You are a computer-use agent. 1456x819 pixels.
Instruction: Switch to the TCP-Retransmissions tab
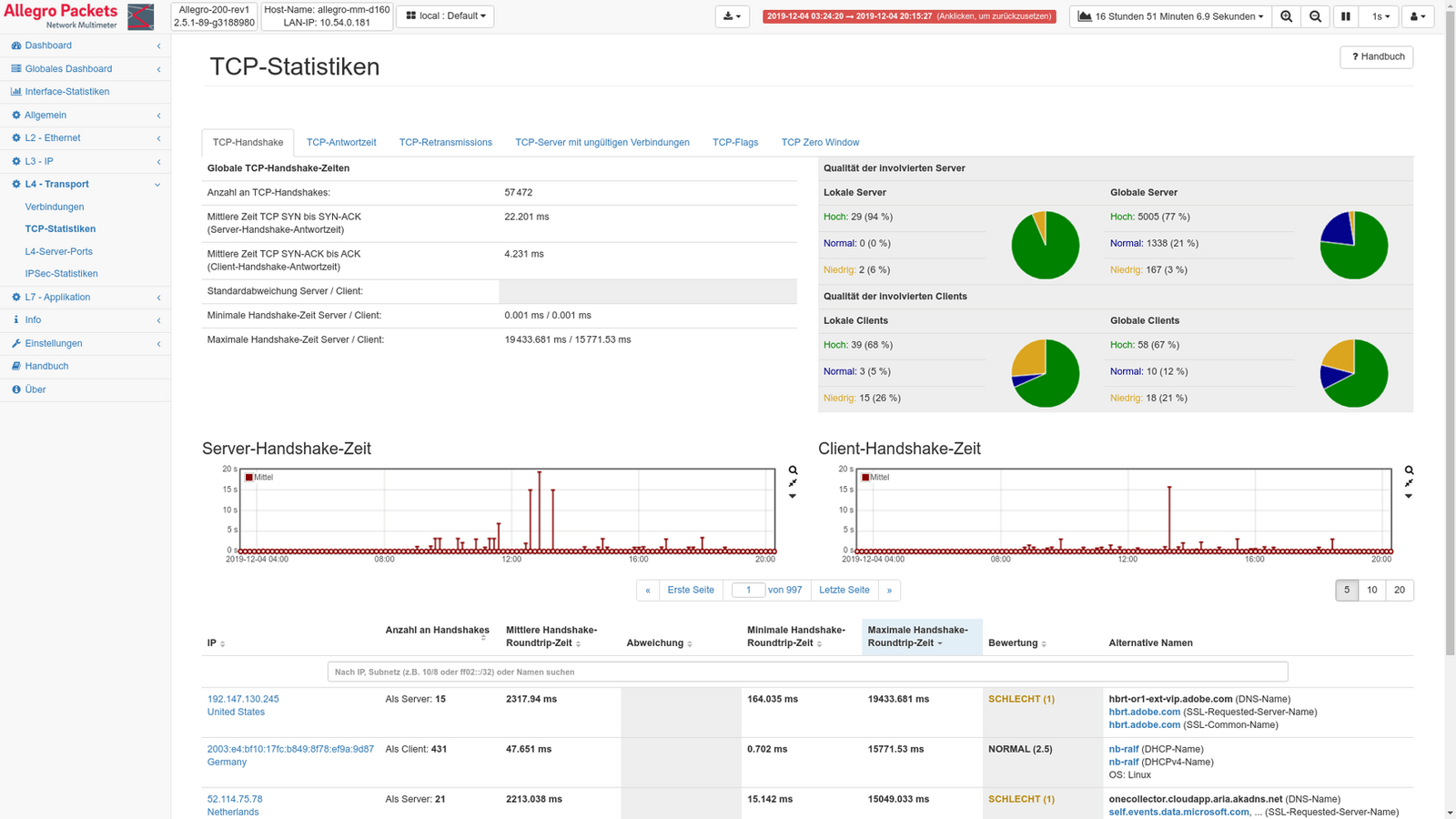[445, 143]
